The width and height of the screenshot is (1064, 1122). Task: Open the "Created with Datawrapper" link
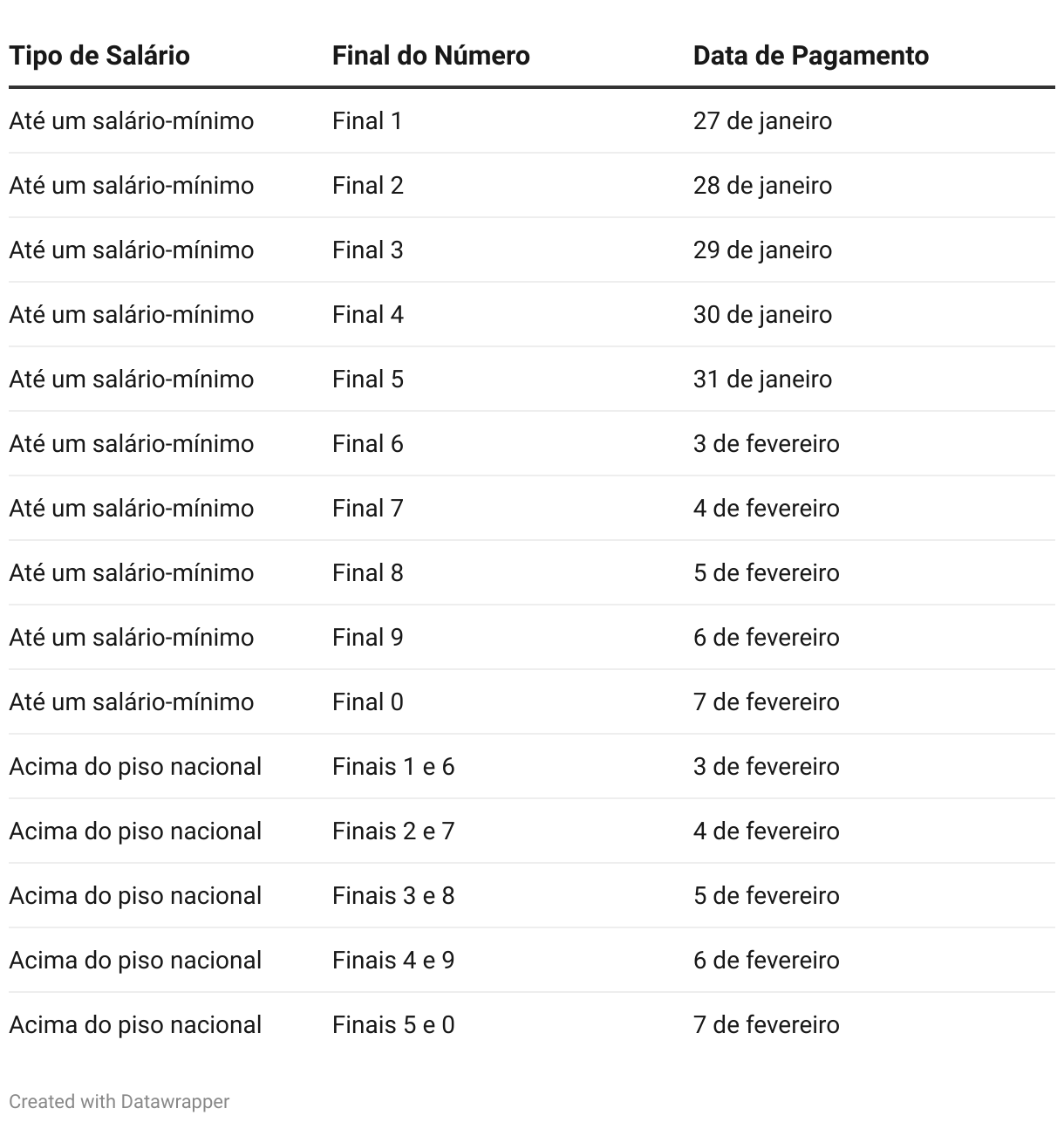point(119,1102)
